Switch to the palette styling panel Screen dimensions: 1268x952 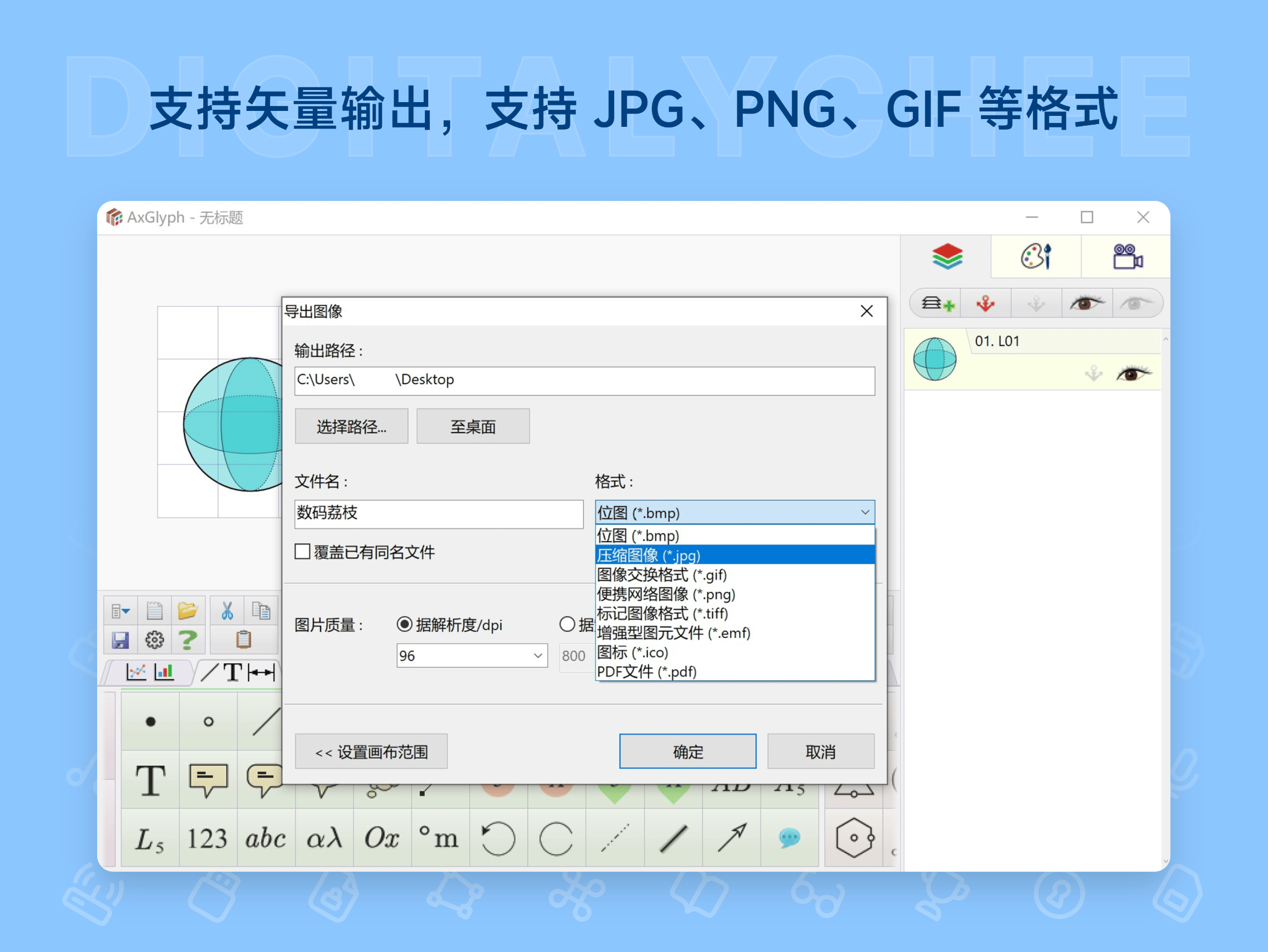pyautogui.click(x=1036, y=257)
